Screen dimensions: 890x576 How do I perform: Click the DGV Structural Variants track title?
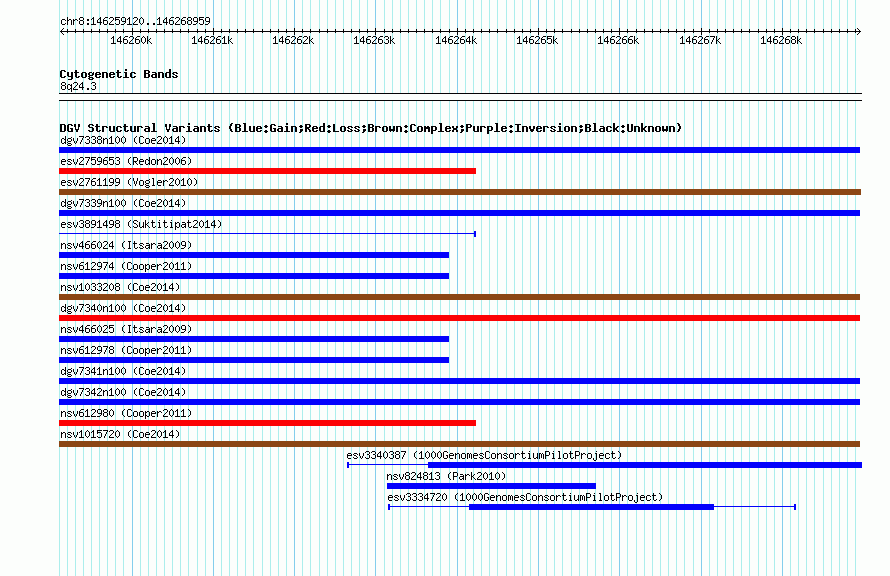click(x=370, y=128)
